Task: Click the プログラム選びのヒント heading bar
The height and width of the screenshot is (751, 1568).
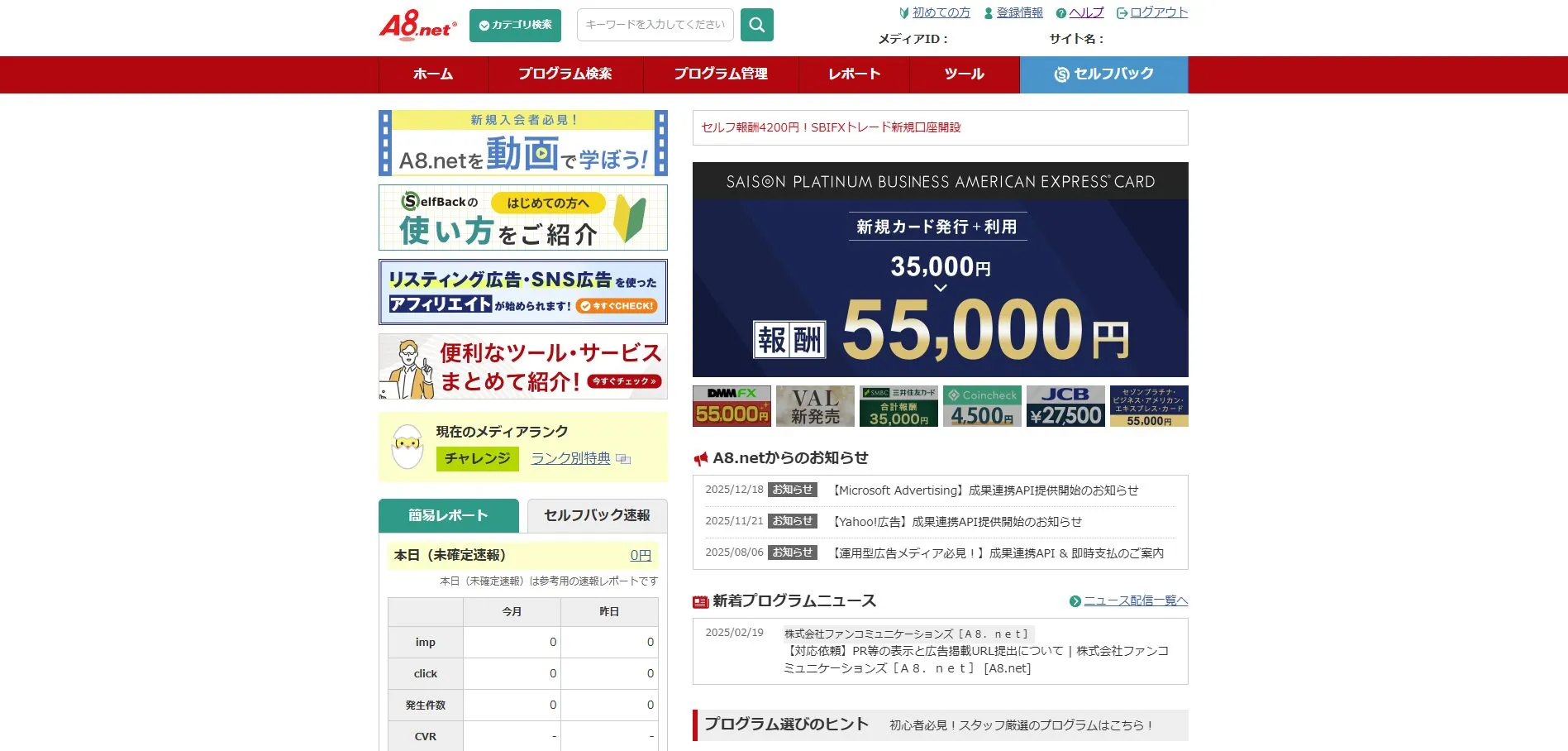Action: [x=941, y=725]
